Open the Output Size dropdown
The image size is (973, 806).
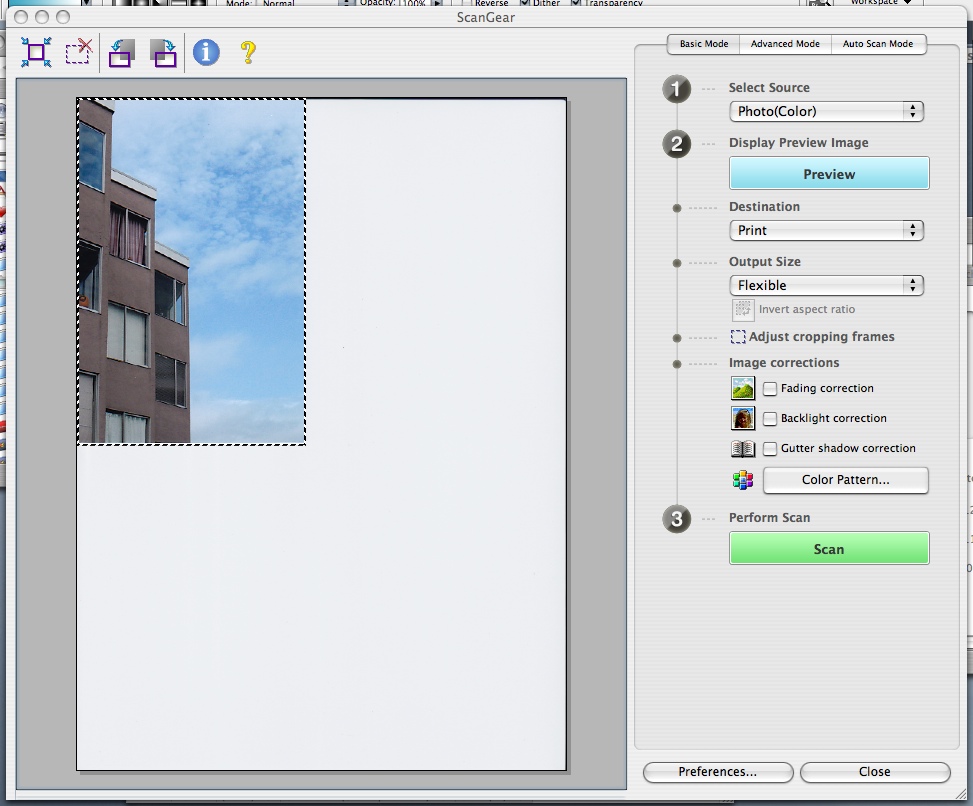pos(826,285)
